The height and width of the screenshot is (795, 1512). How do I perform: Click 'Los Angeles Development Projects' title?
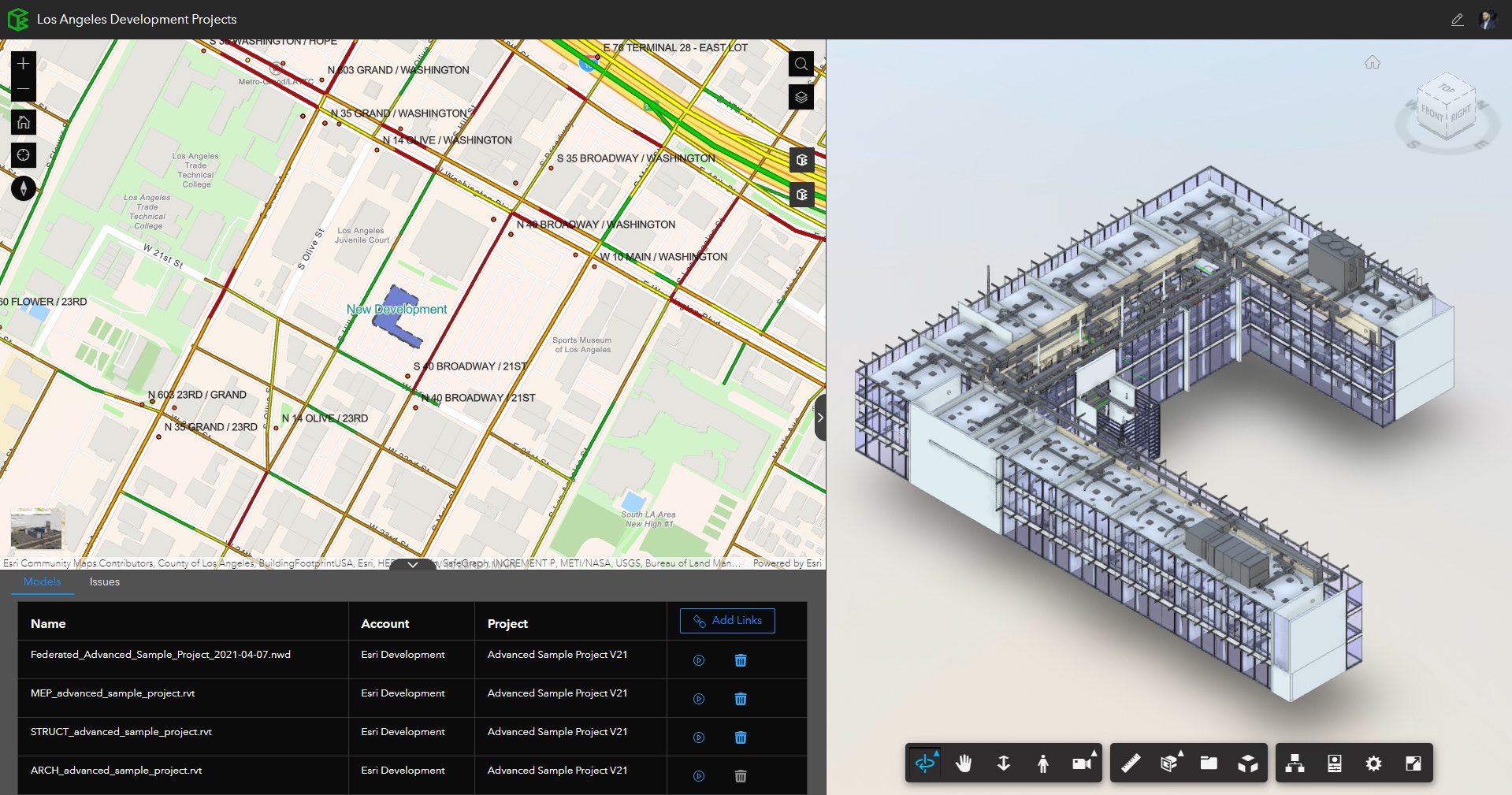click(137, 20)
